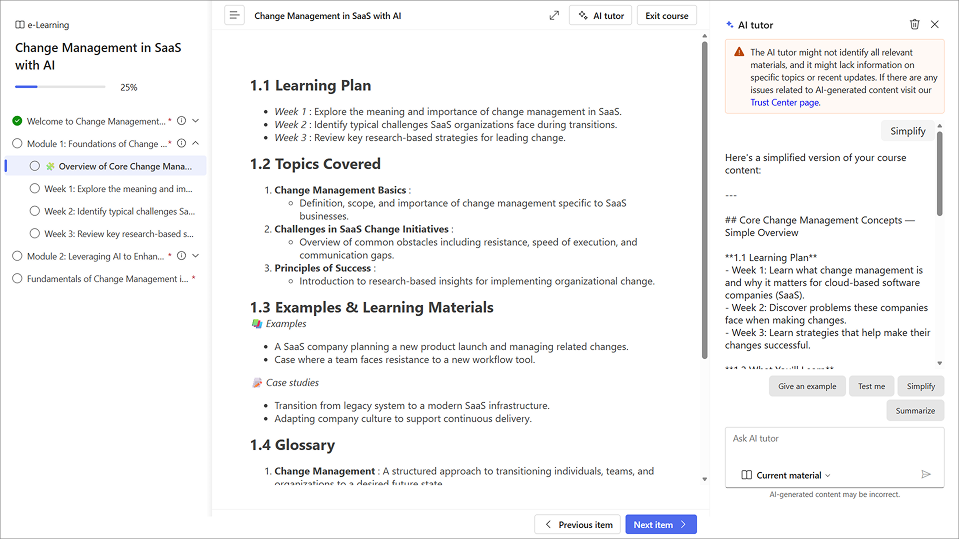Mark Week 3 lesson completion circle
The width and height of the screenshot is (959, 539).
34,234
